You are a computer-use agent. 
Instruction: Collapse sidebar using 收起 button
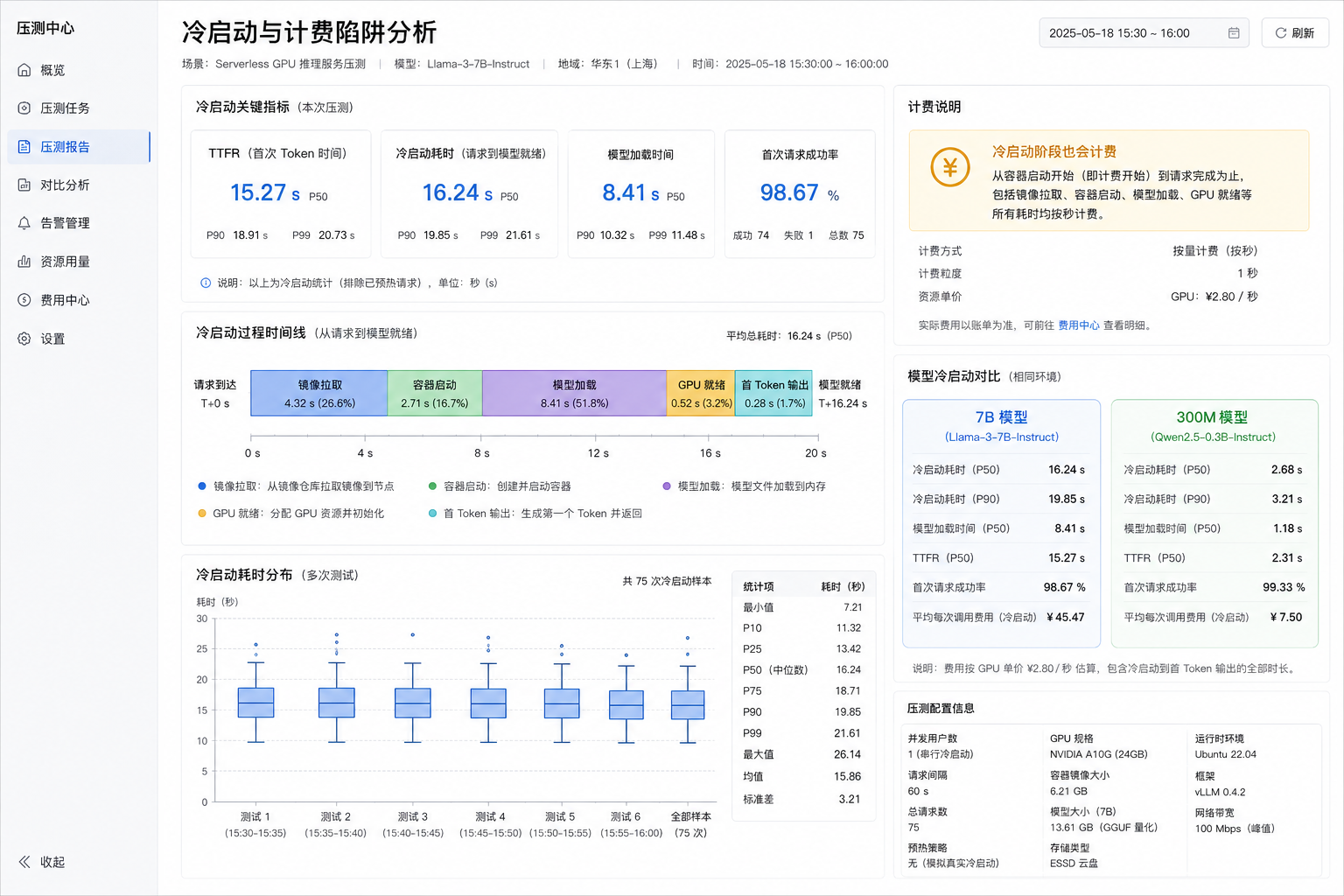(42, 862)
